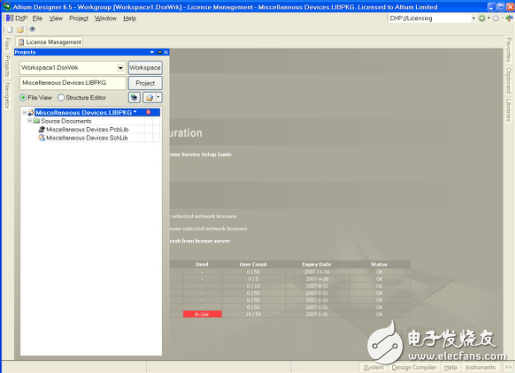Open the Clipboard side panel tab
Viewport: 515px width, 373px height.
[x=509, y=81]
